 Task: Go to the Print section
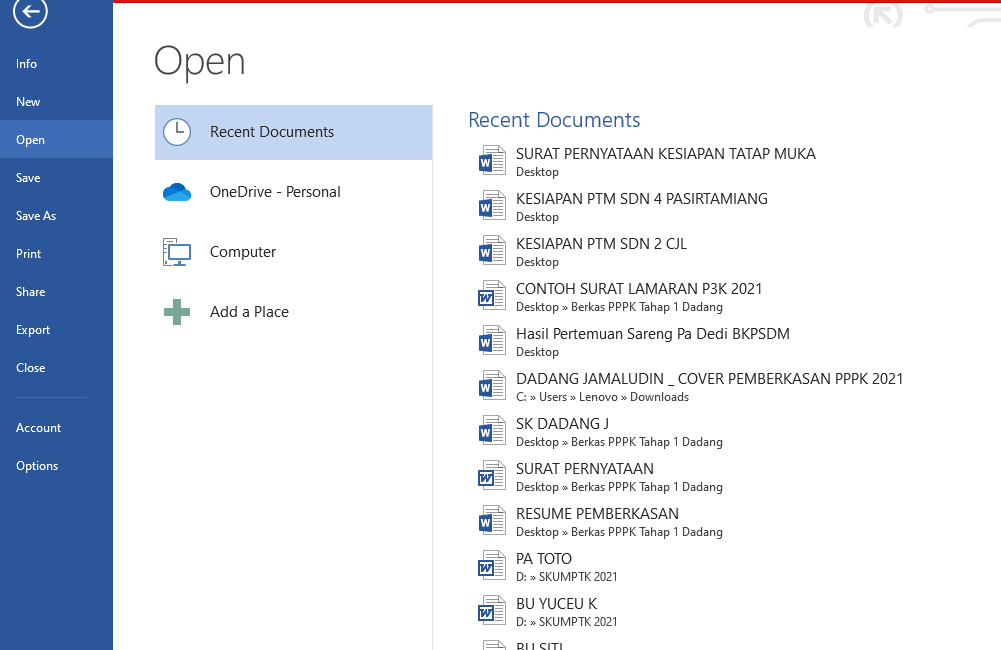point(29,254)
